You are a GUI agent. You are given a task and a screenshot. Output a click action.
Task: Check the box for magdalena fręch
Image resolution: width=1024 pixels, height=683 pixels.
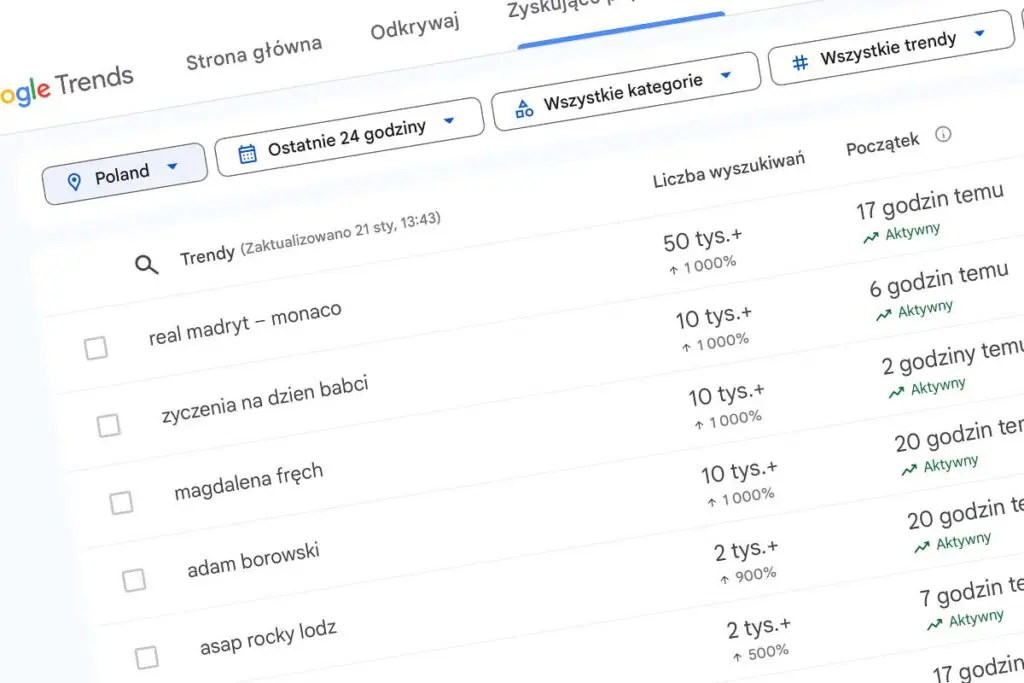tap(121, 503)
